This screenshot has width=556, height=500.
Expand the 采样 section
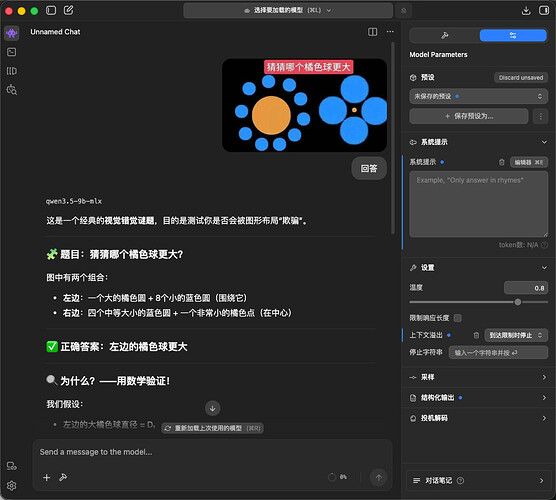478,377
